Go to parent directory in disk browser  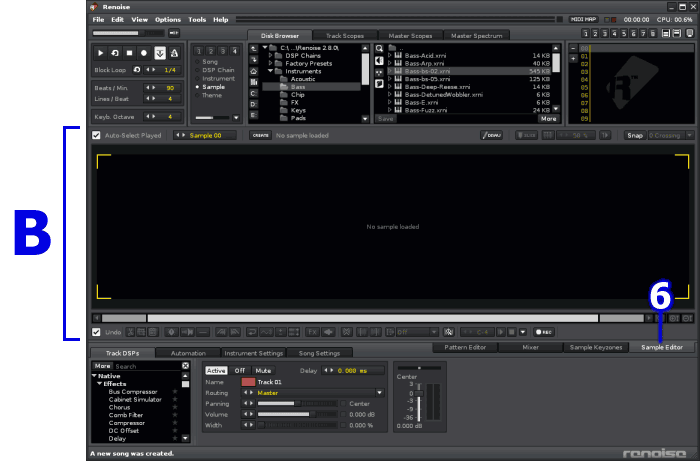(254, 49)
